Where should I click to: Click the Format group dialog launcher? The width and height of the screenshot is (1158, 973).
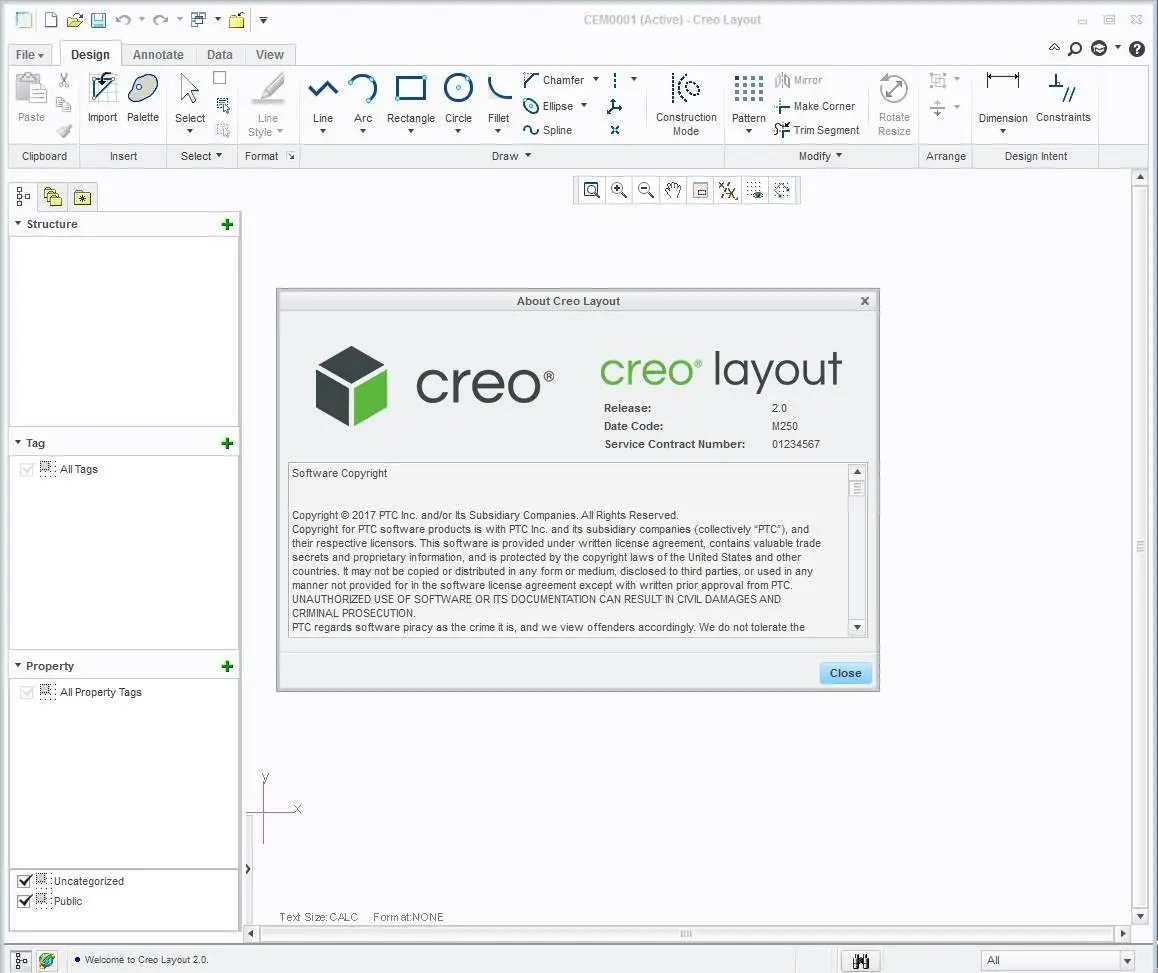(x=291, y=156)
